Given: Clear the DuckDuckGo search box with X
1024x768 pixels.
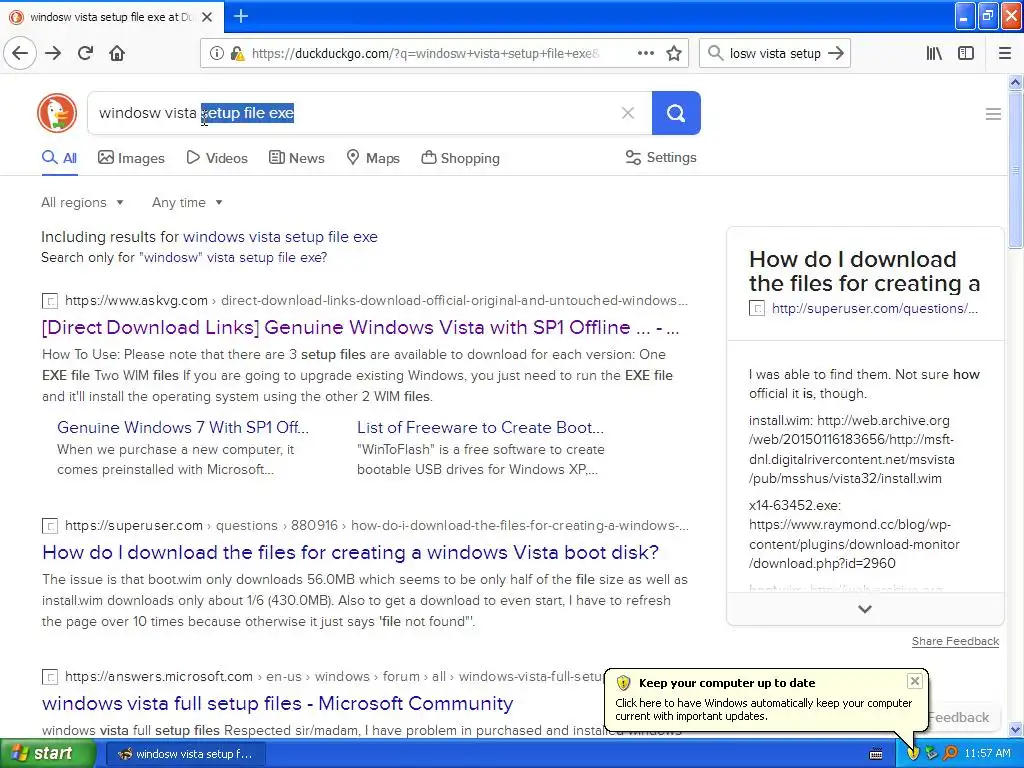Looking at the screenshot, I should pyautogui.click(x=628, y=113).
